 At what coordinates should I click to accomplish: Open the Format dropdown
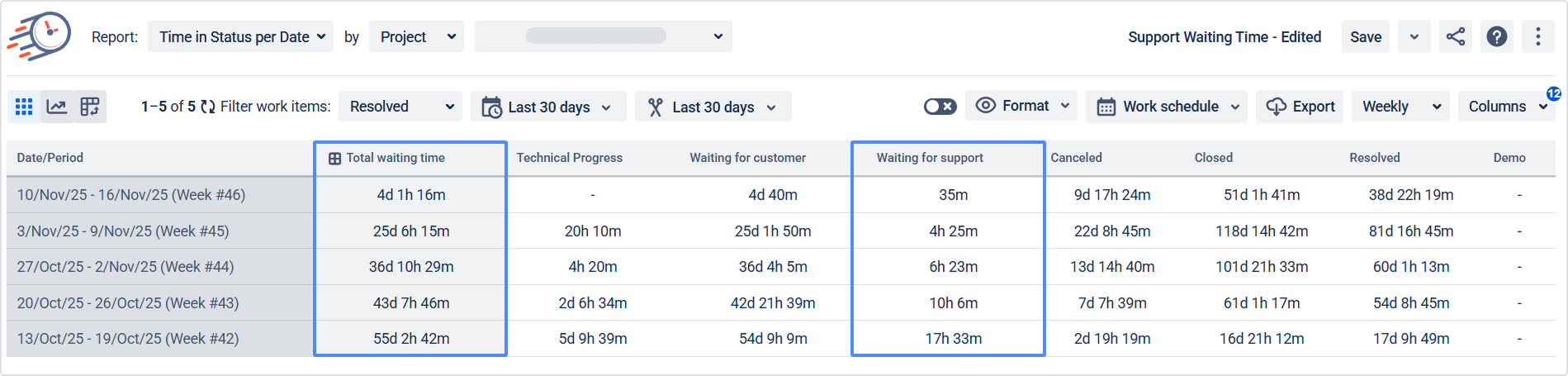[x=1021, y=106]
